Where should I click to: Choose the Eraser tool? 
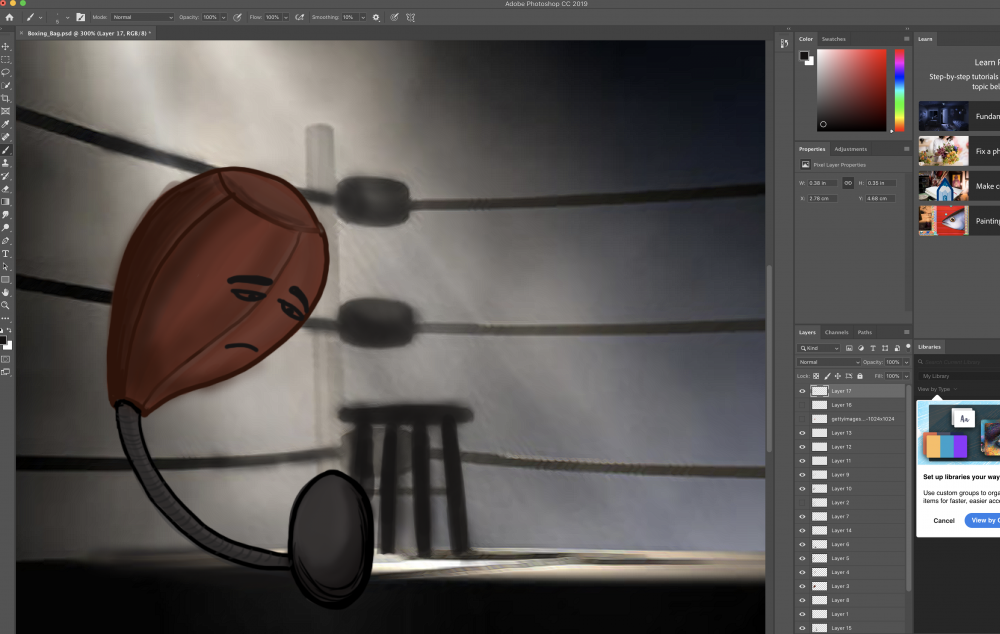[6, 189]
